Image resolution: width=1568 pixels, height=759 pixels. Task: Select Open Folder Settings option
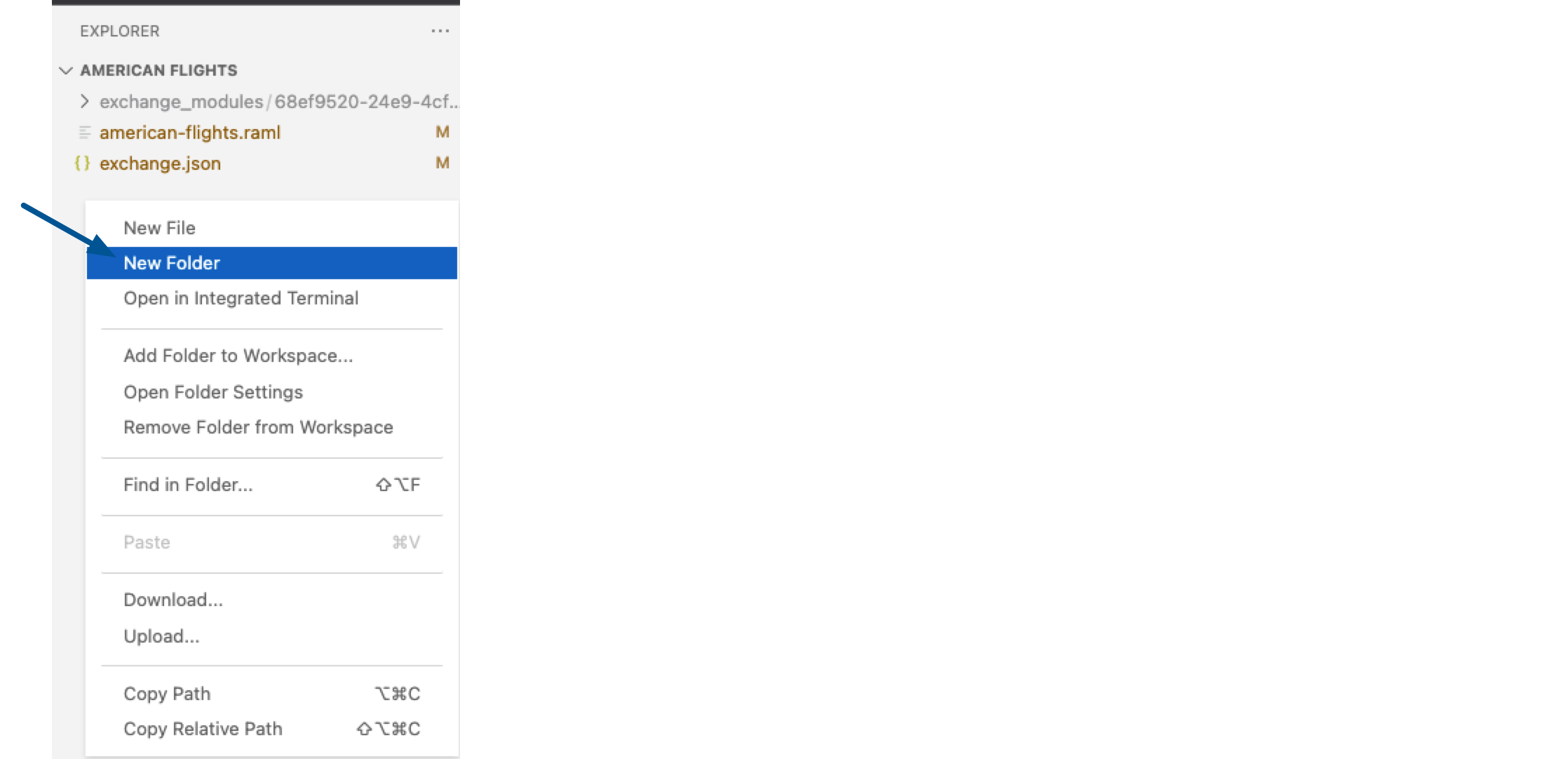click(x=213, y=391)
